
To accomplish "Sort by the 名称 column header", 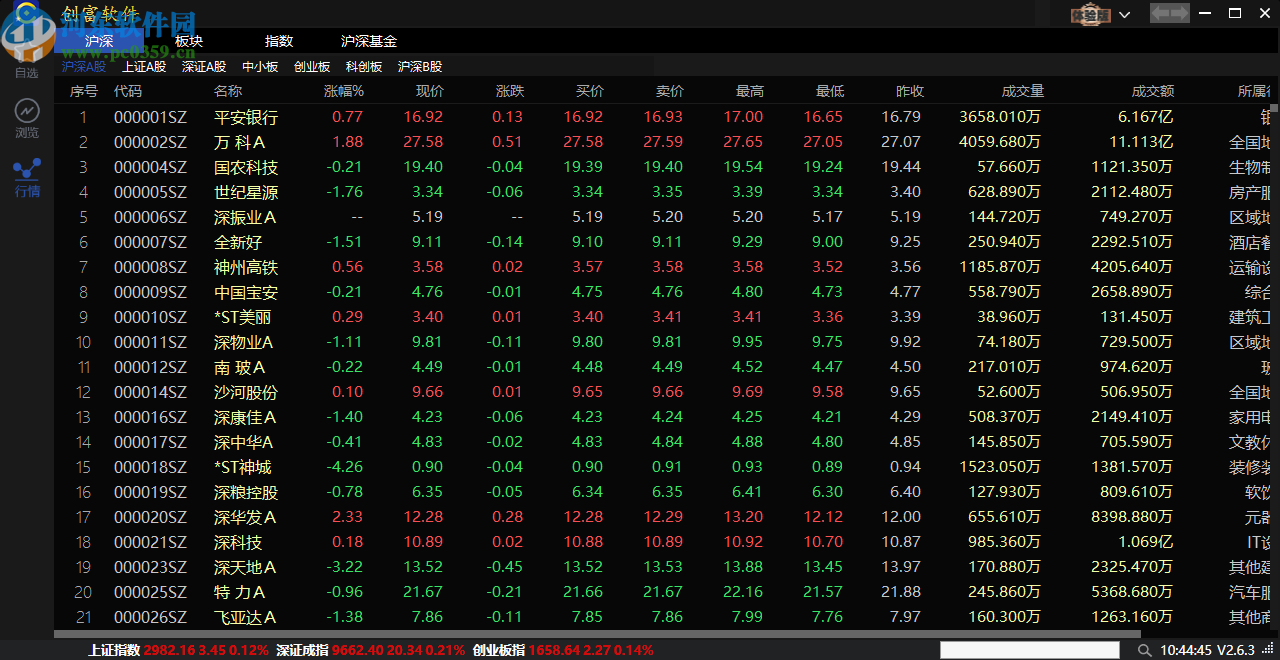I will [228, 91].
